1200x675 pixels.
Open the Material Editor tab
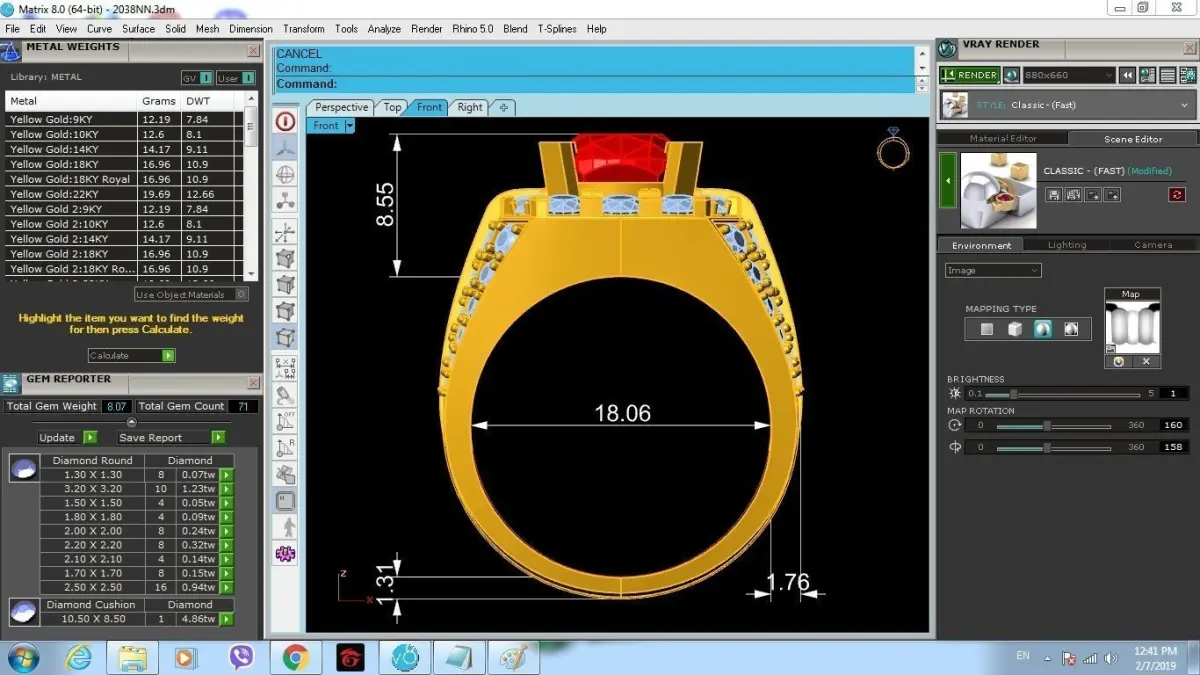(x=1003, y=139)
